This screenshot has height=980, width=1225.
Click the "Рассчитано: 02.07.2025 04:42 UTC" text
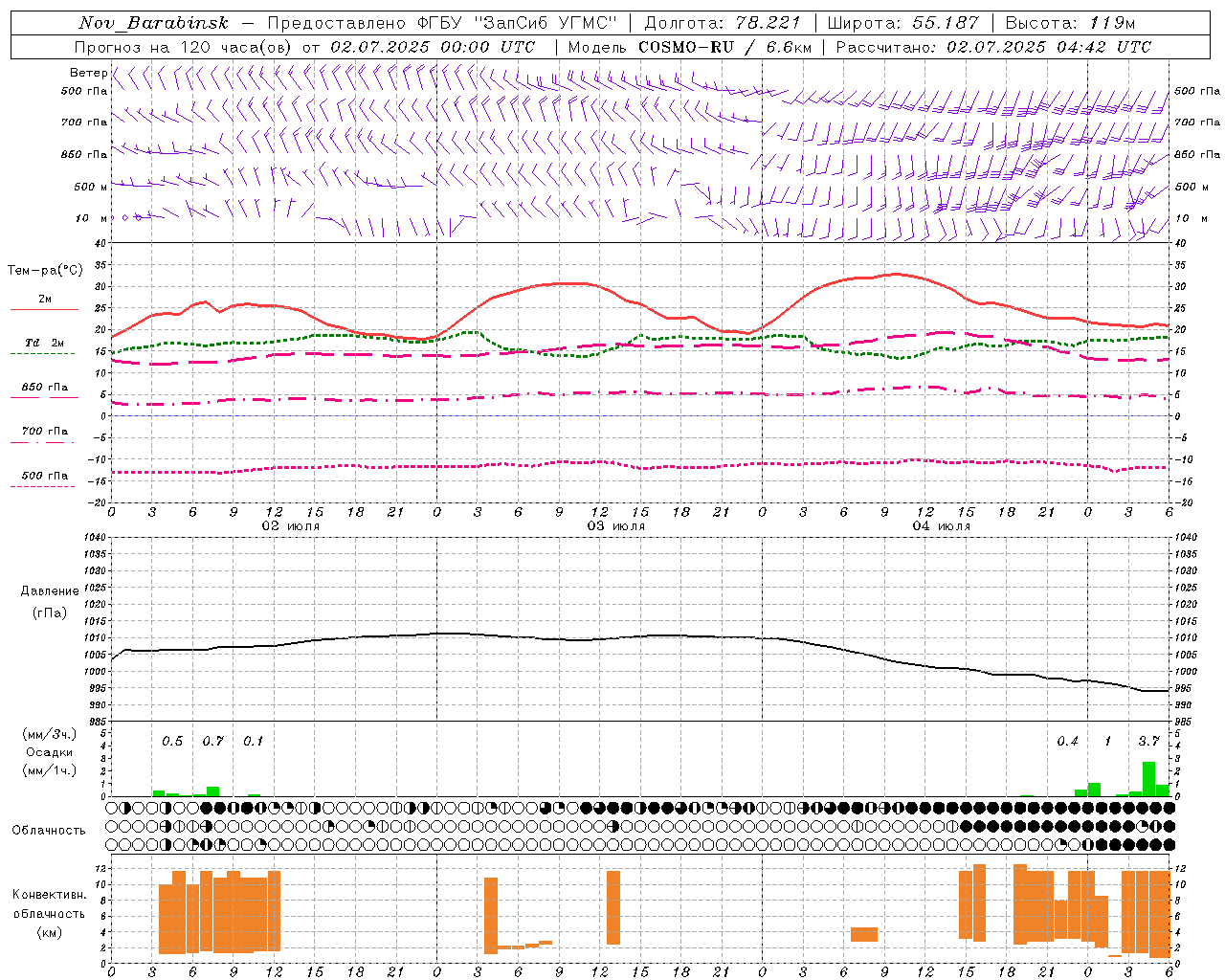coord(993,47)
